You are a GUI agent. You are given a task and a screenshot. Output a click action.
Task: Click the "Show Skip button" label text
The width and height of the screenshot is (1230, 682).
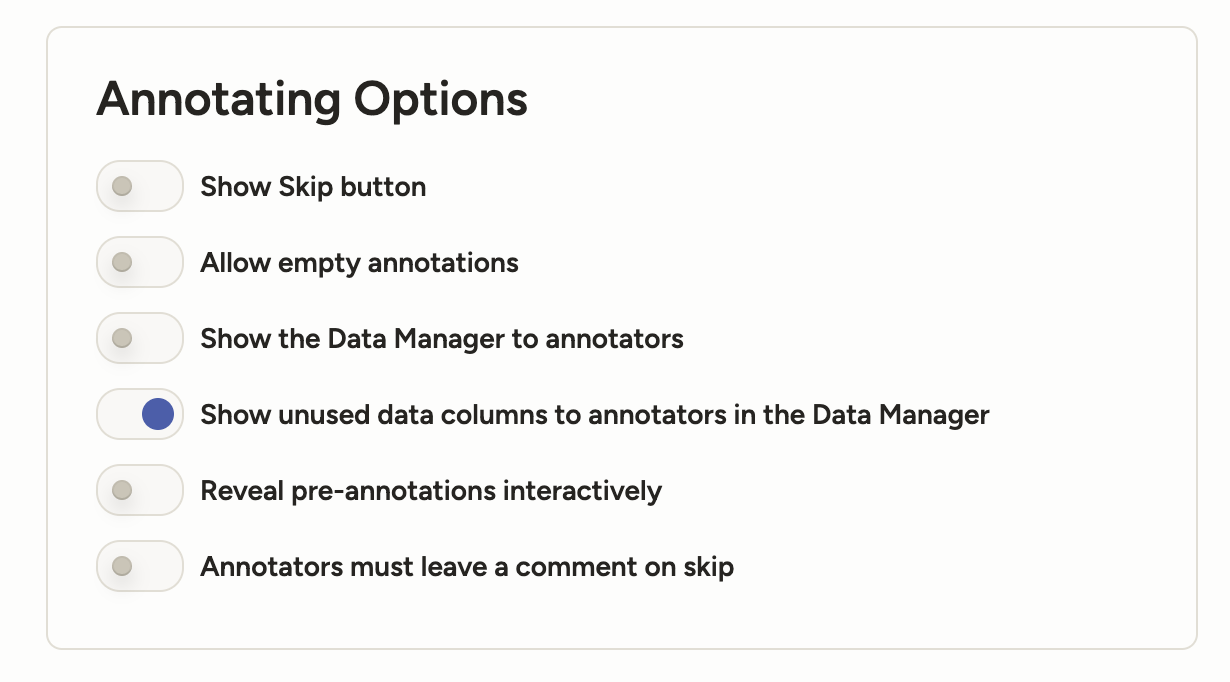[313, 187]
